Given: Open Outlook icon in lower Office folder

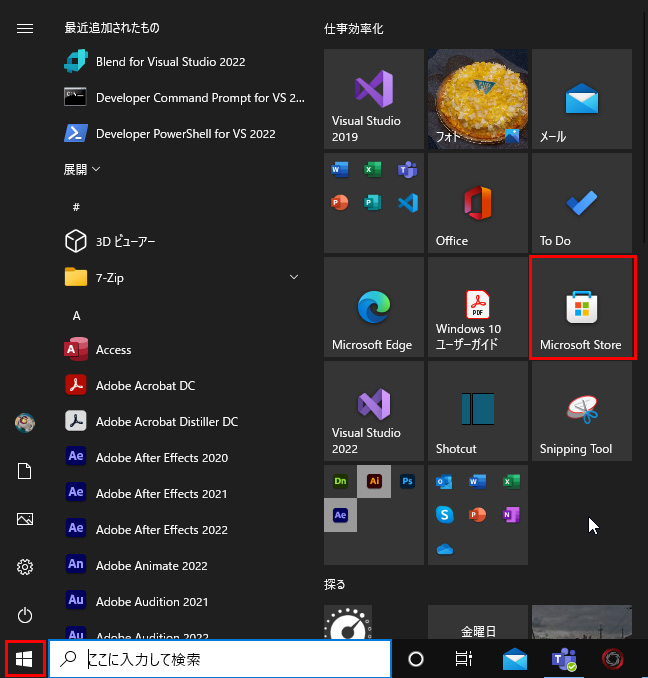Looking at the screenshot, I should [x=444, y=481].
